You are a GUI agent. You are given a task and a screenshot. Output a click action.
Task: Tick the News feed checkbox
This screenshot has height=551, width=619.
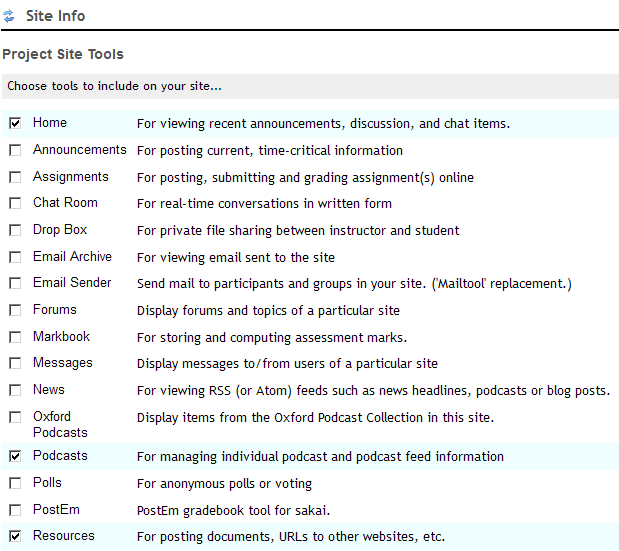point(15,390)
